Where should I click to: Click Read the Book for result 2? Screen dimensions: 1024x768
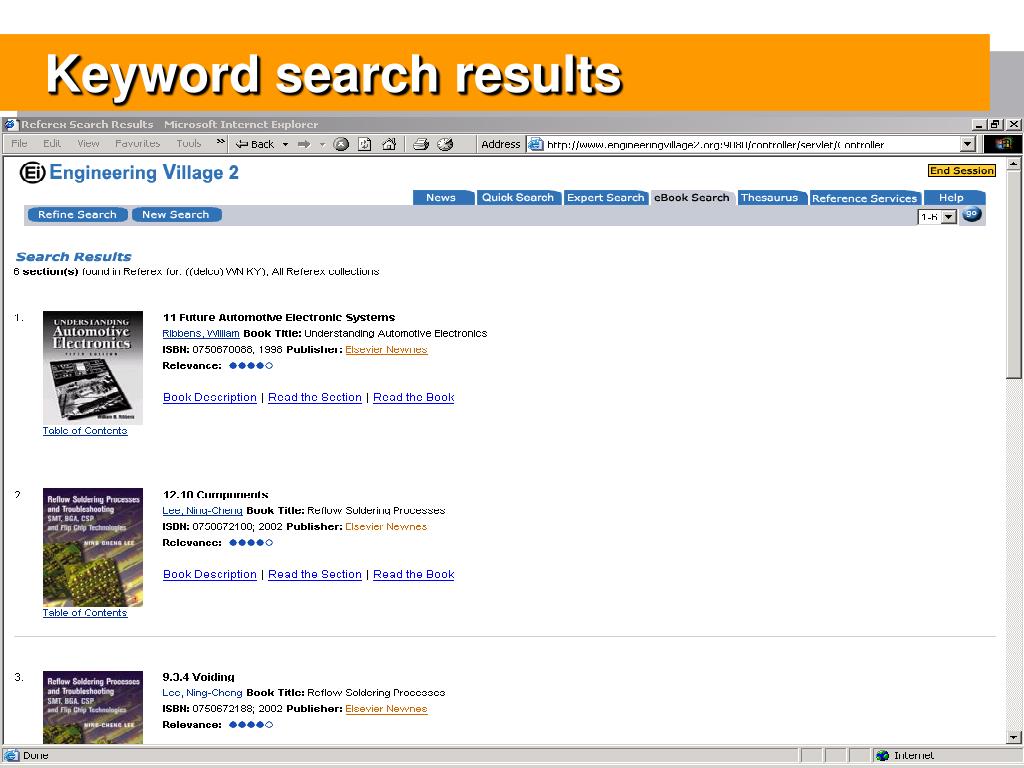click(x=413, y=575)
